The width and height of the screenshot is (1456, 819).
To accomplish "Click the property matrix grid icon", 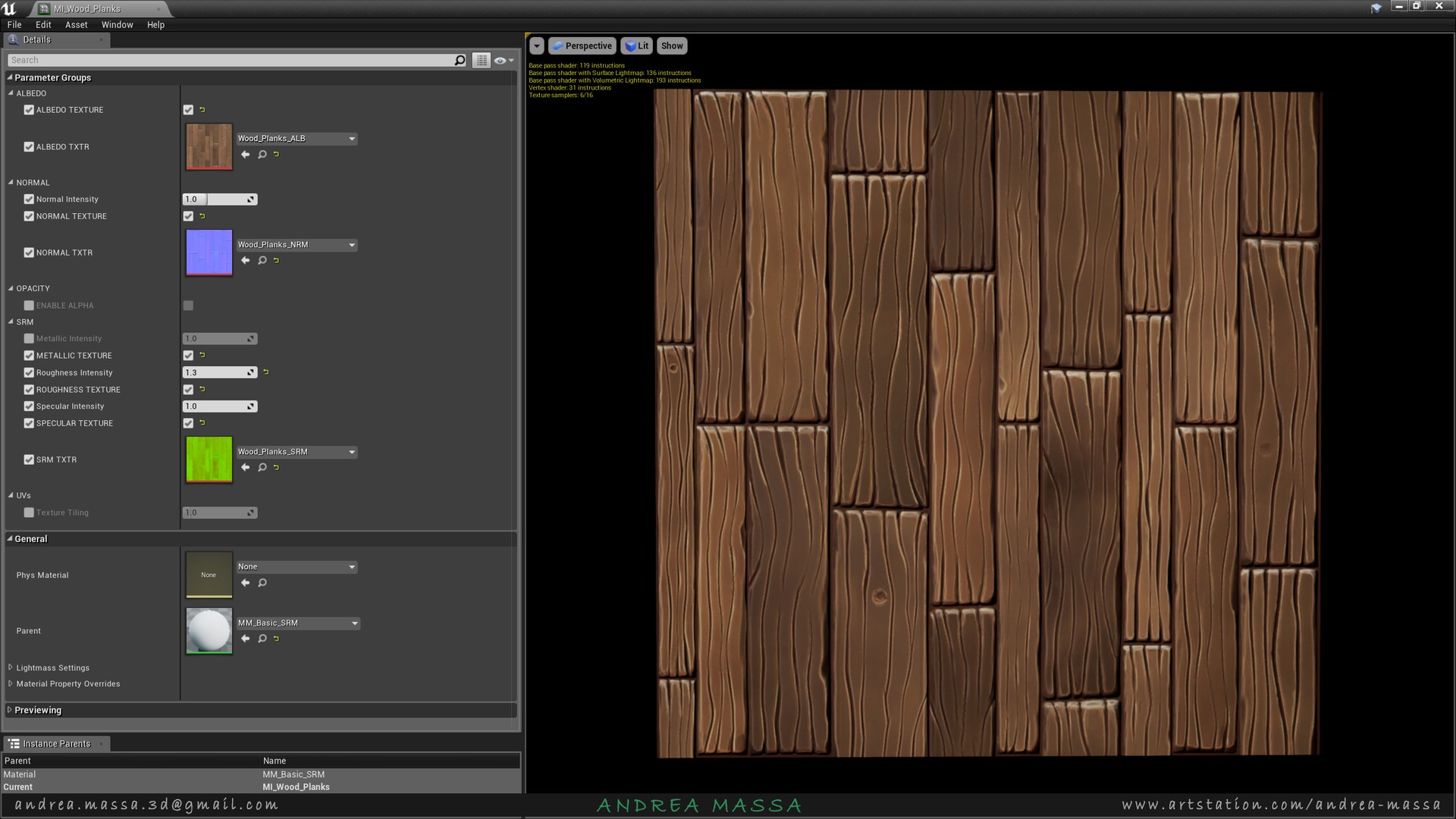I will point(482,61).
